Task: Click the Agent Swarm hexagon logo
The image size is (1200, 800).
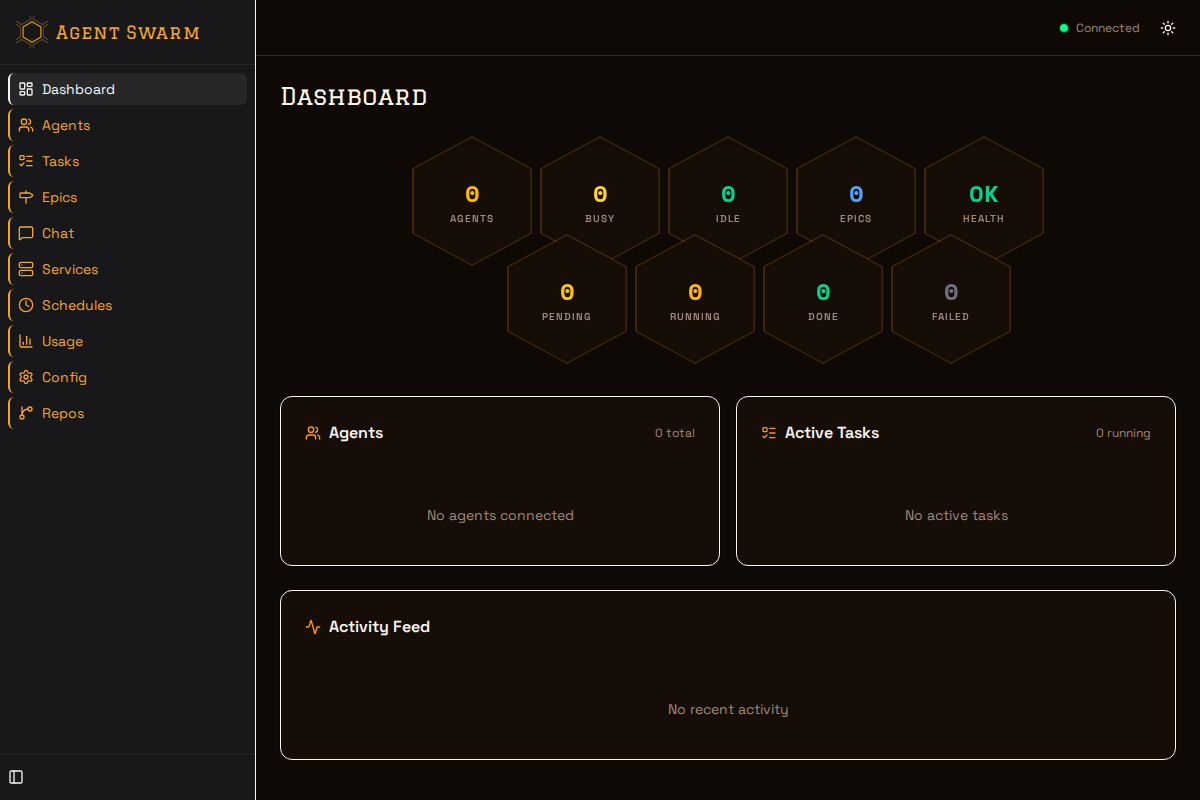Action: coord(31,31)
